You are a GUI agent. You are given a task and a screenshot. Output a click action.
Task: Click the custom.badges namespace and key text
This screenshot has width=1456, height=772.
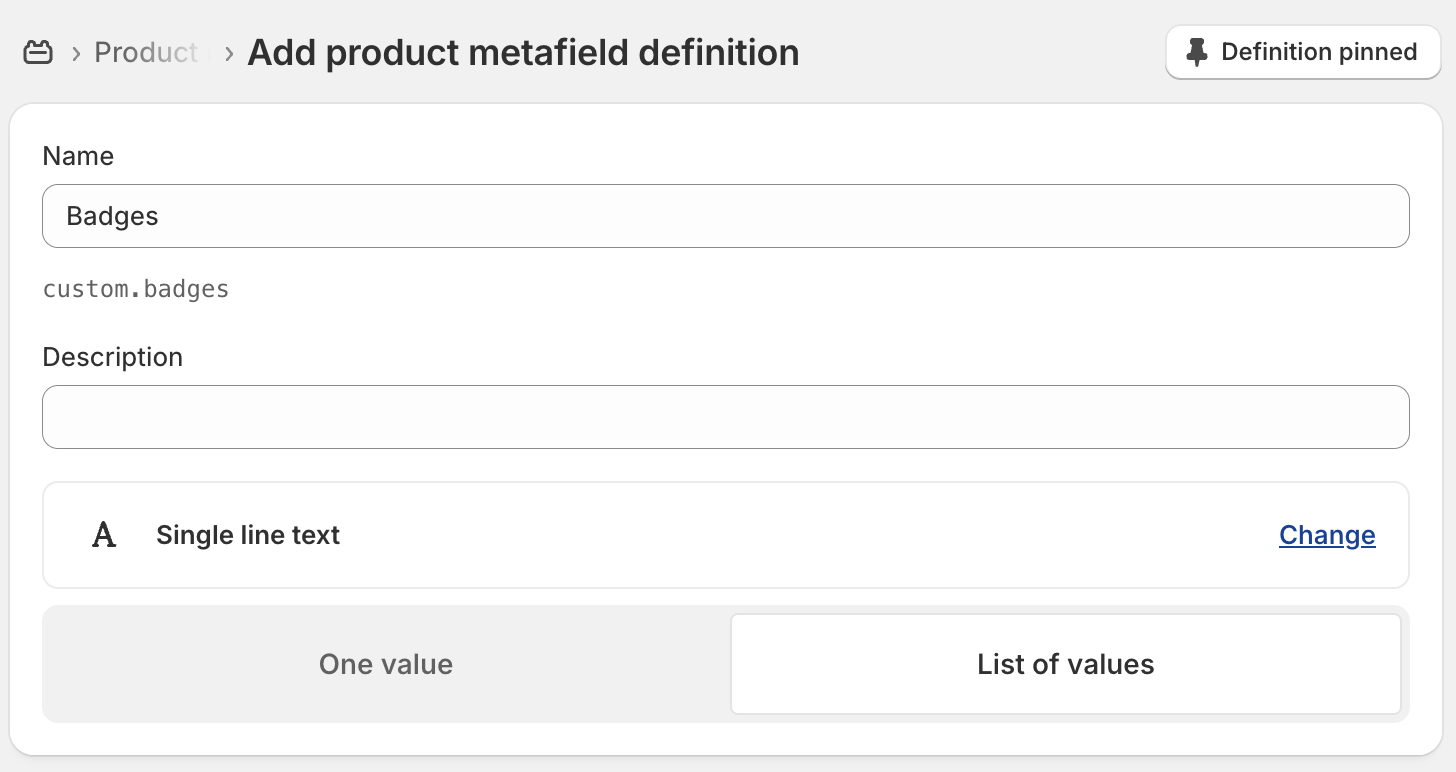(136, 290)
